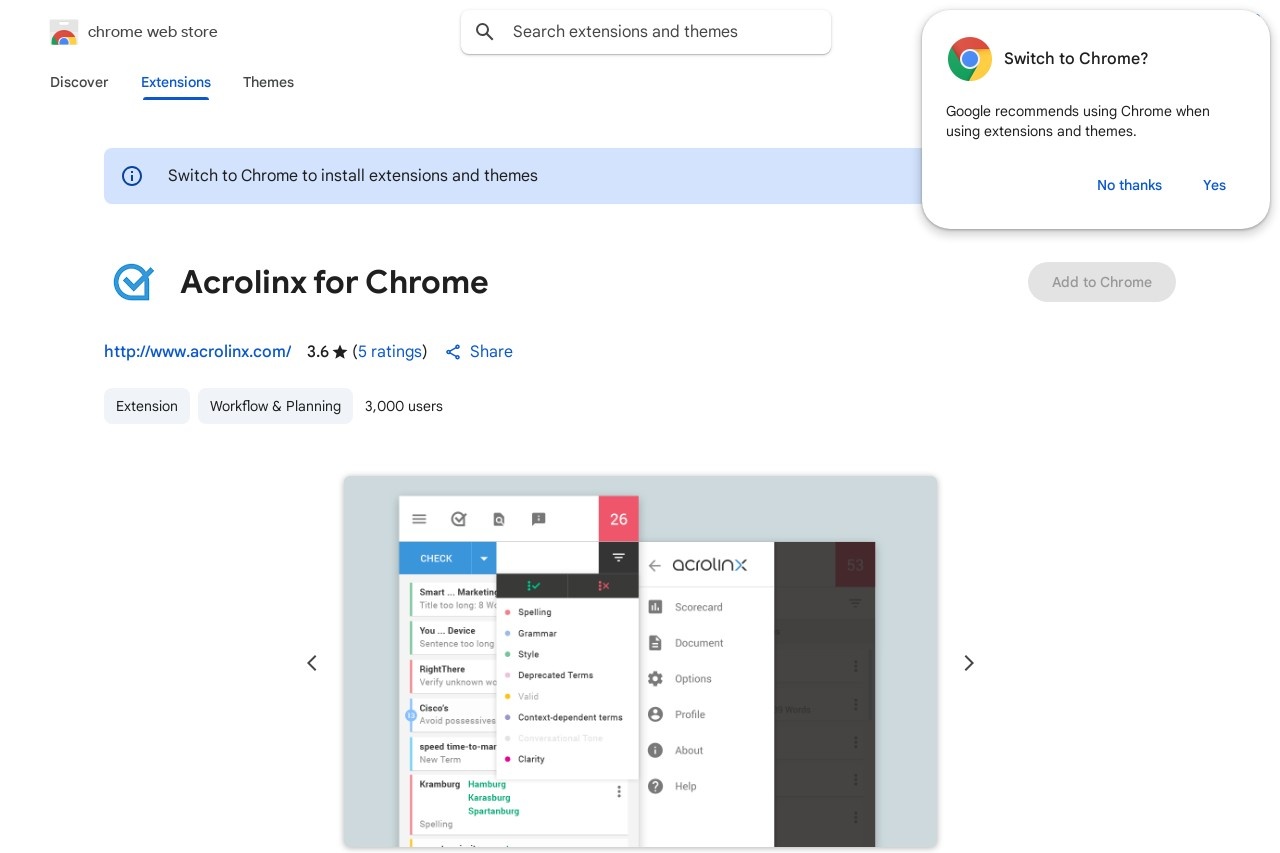Open the Extensions tab
Viewport: 1280px width, 853px height.
pyautogui.click(x=176, y=82)
